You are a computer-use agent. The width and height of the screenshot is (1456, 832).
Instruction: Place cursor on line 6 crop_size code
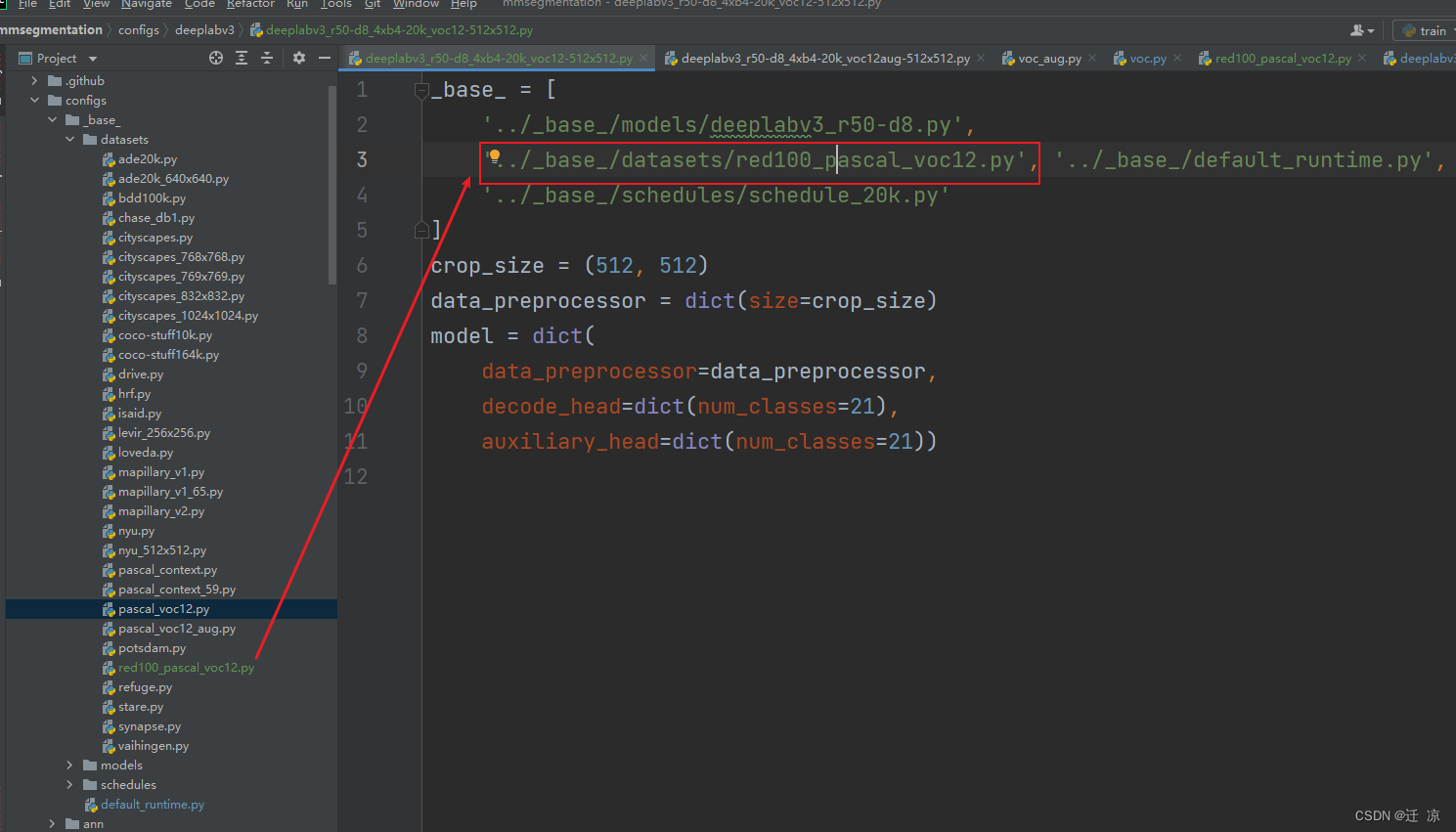coord(569,266)
